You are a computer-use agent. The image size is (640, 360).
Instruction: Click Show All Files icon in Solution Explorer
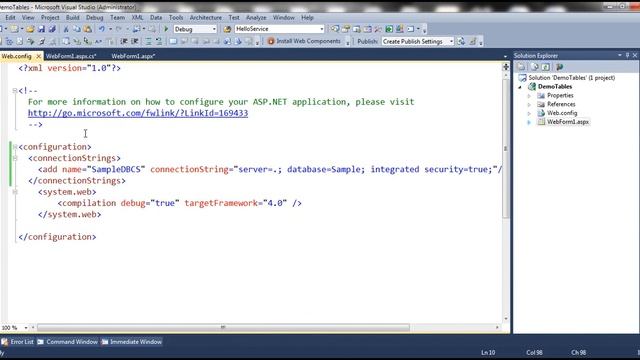tap(534, 67)
